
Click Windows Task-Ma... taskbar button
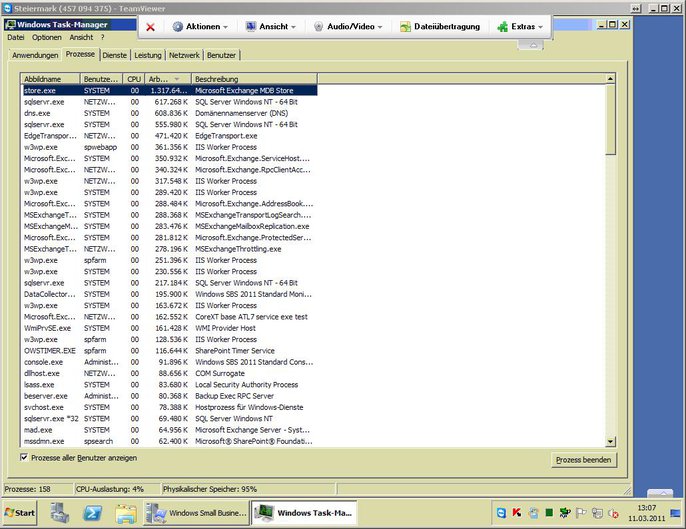click(304, 513)
